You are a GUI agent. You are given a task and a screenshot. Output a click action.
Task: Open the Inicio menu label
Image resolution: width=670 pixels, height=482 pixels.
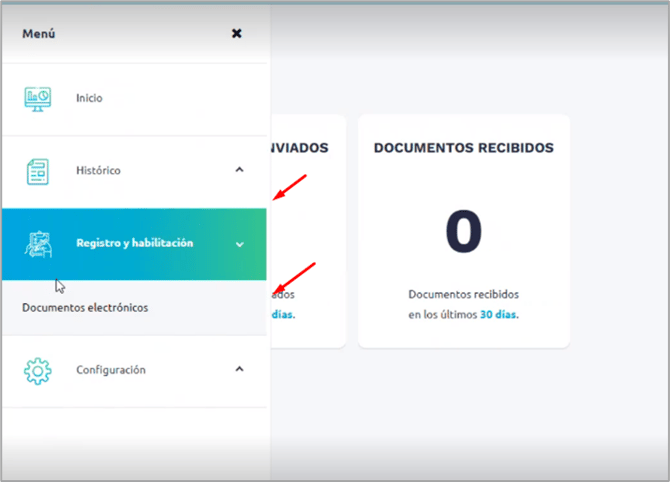pos(89,98)
